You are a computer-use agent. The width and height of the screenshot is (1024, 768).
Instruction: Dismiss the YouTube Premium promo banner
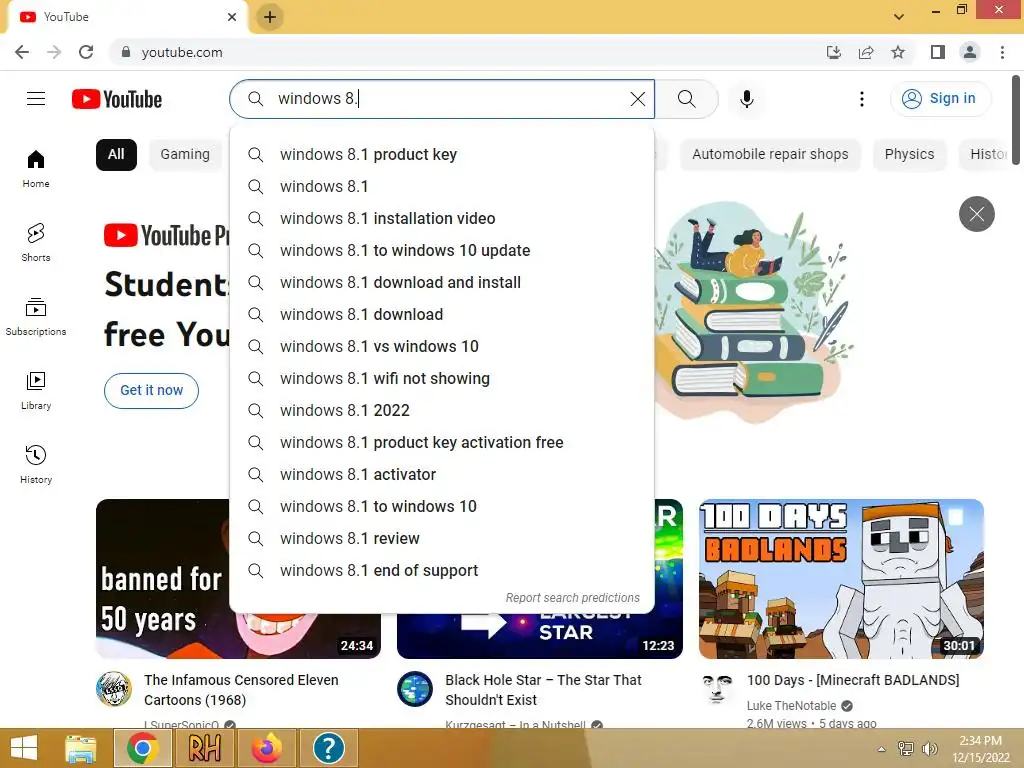(976, 214)
